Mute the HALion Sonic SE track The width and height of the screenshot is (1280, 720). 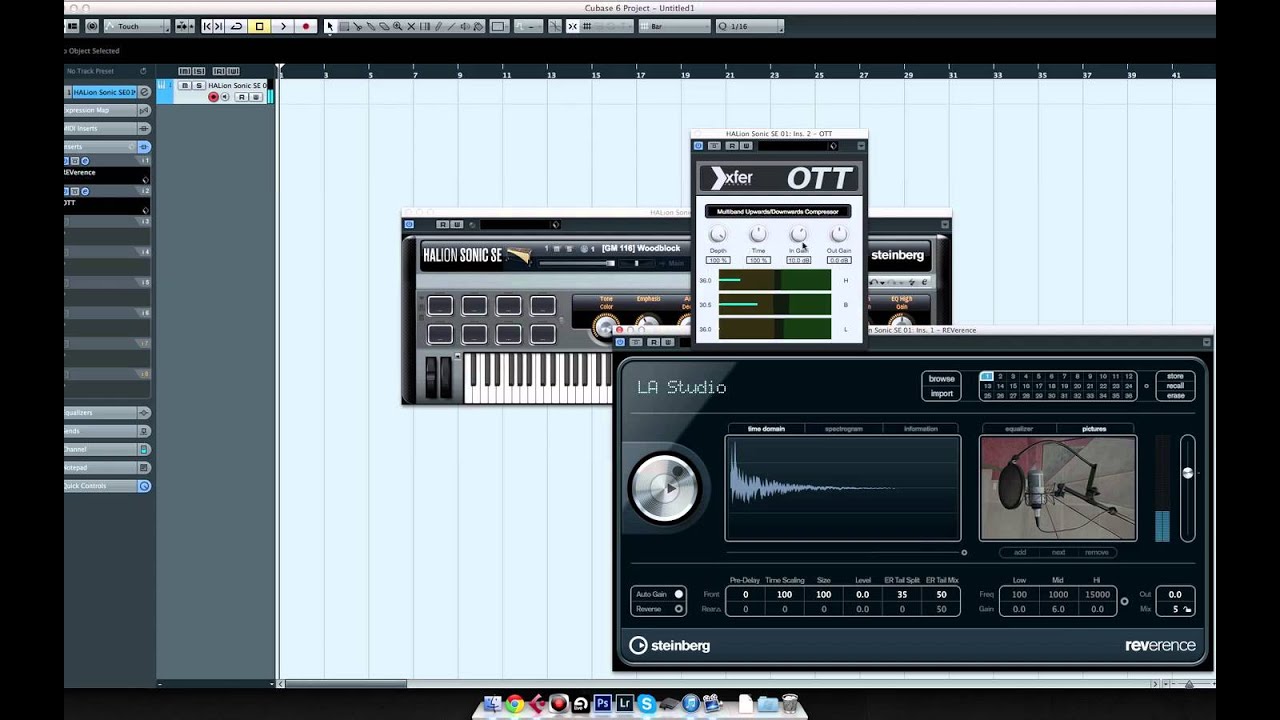coord(185,86)
